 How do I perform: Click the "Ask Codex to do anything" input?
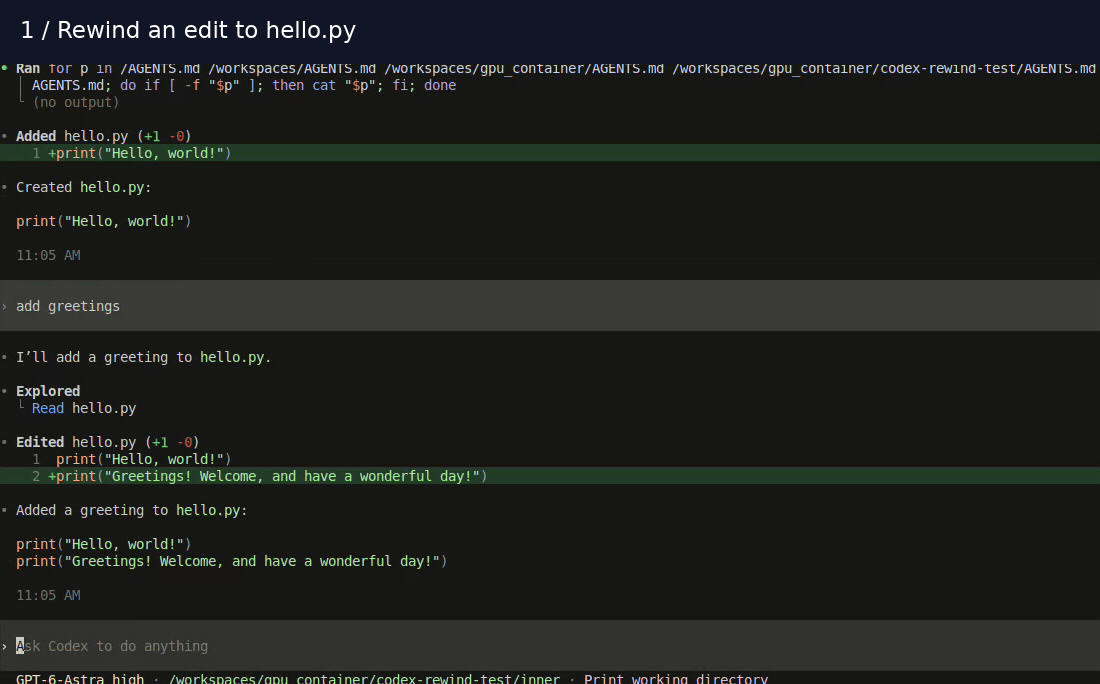click(x=550, y=645)
